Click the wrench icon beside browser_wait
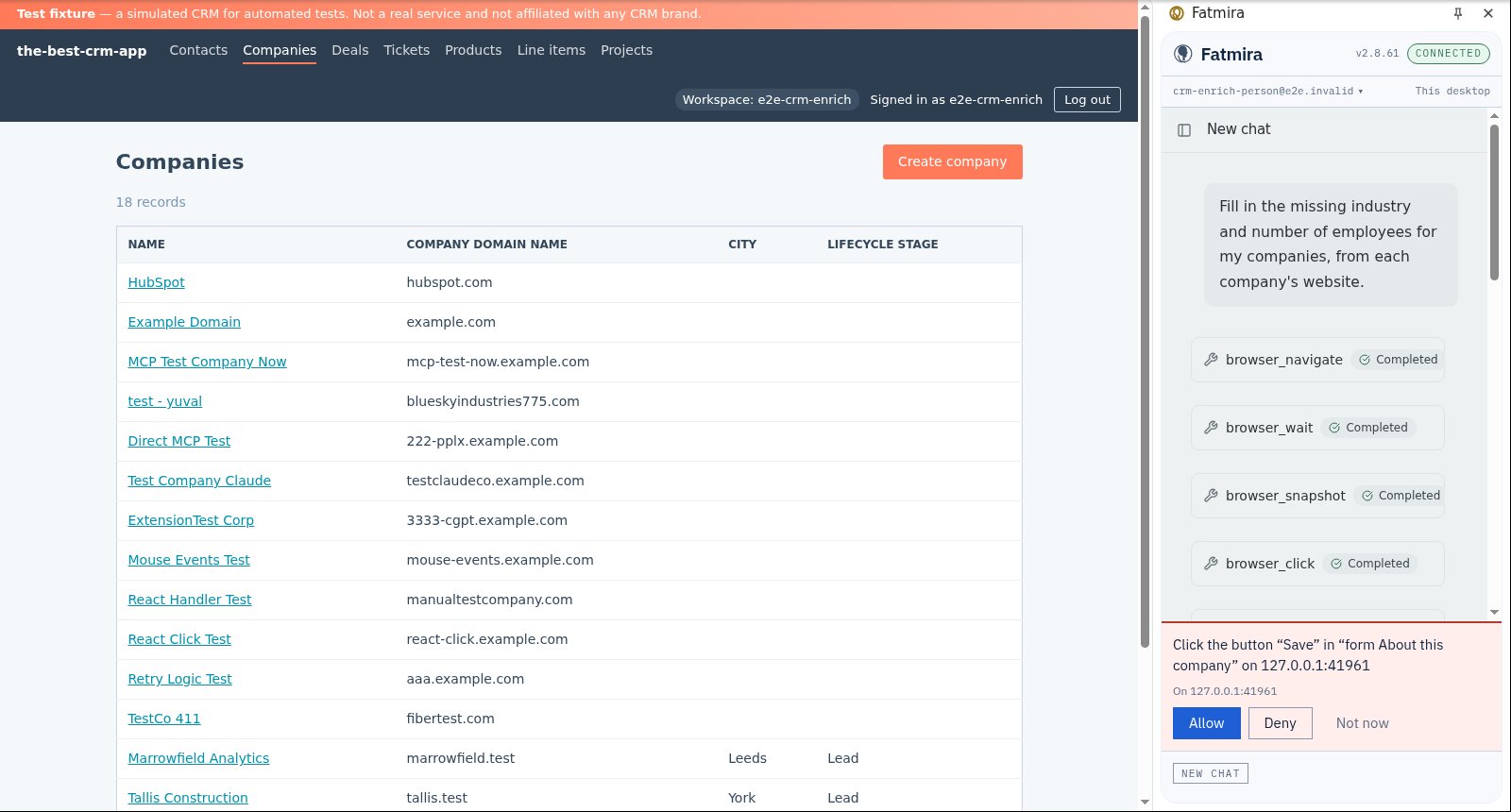This screenshot has height=812, width=1511. (1211, 428)
